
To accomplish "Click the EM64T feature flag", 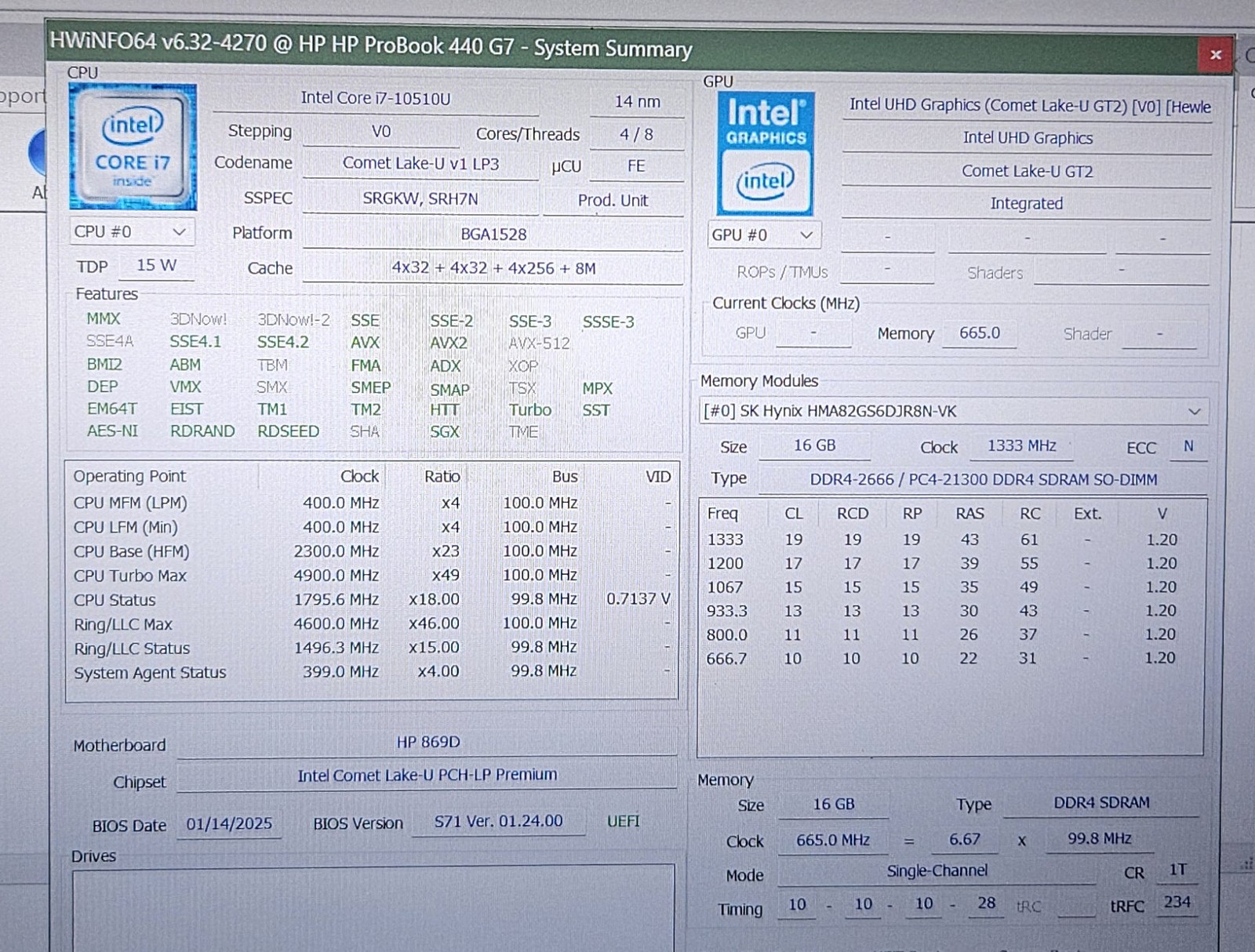I will tap(111, 409).
